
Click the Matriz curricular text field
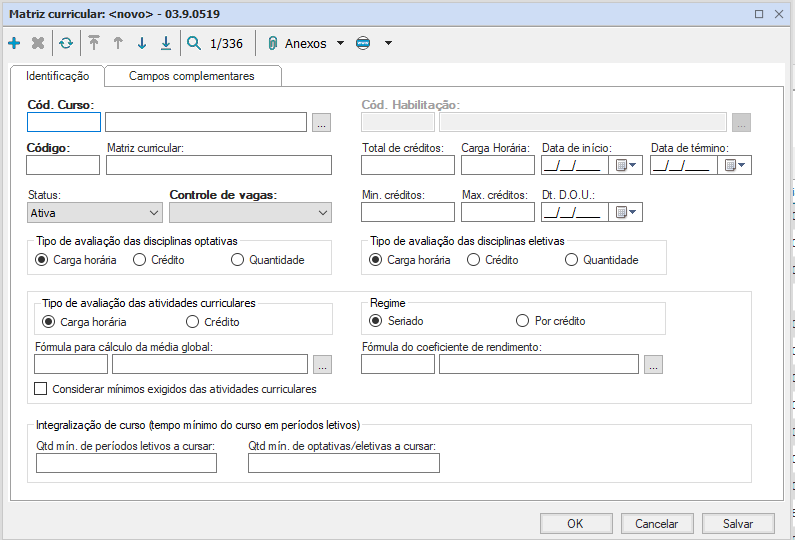point(218,166)
